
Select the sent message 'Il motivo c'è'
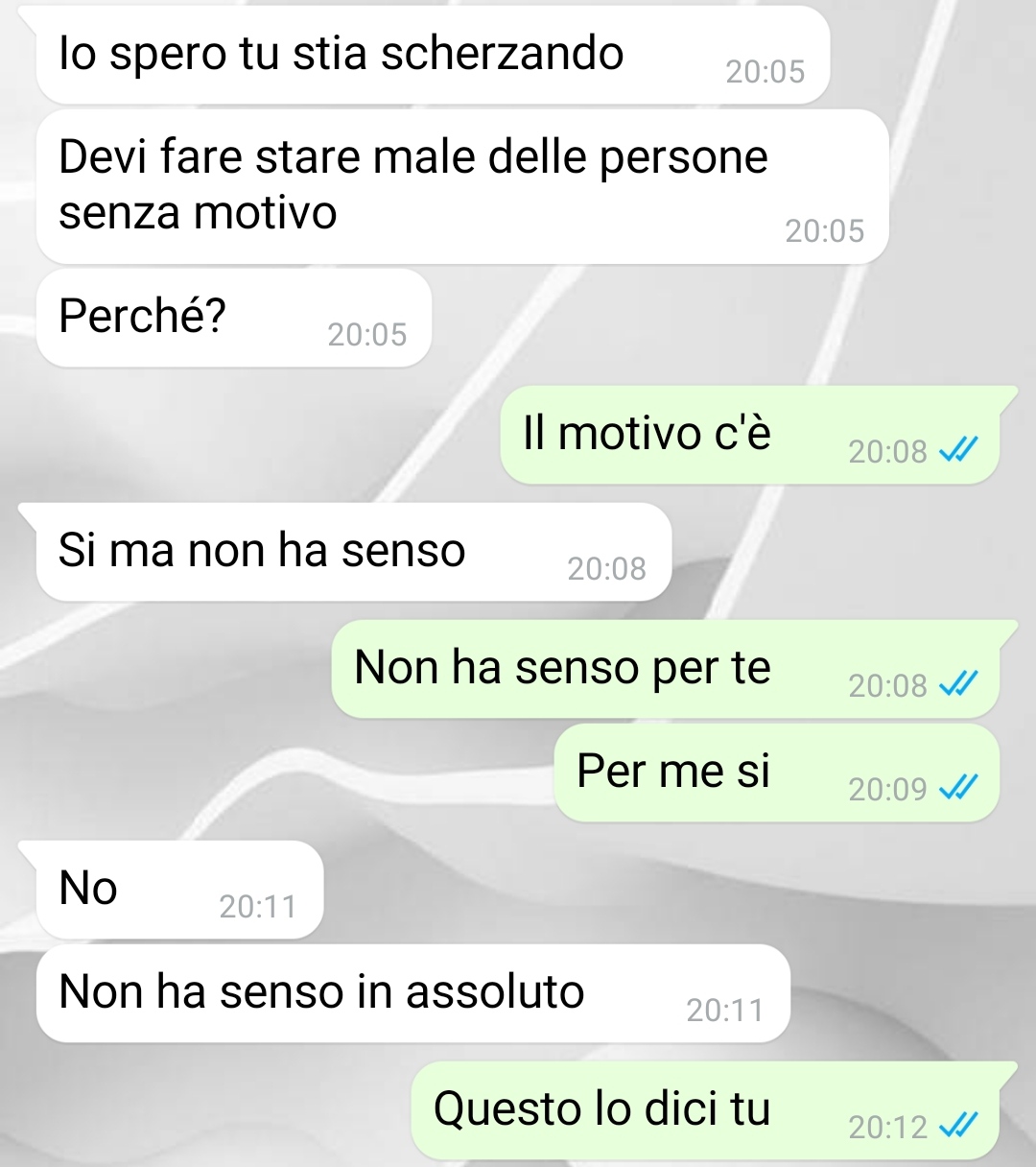(750, 435)
